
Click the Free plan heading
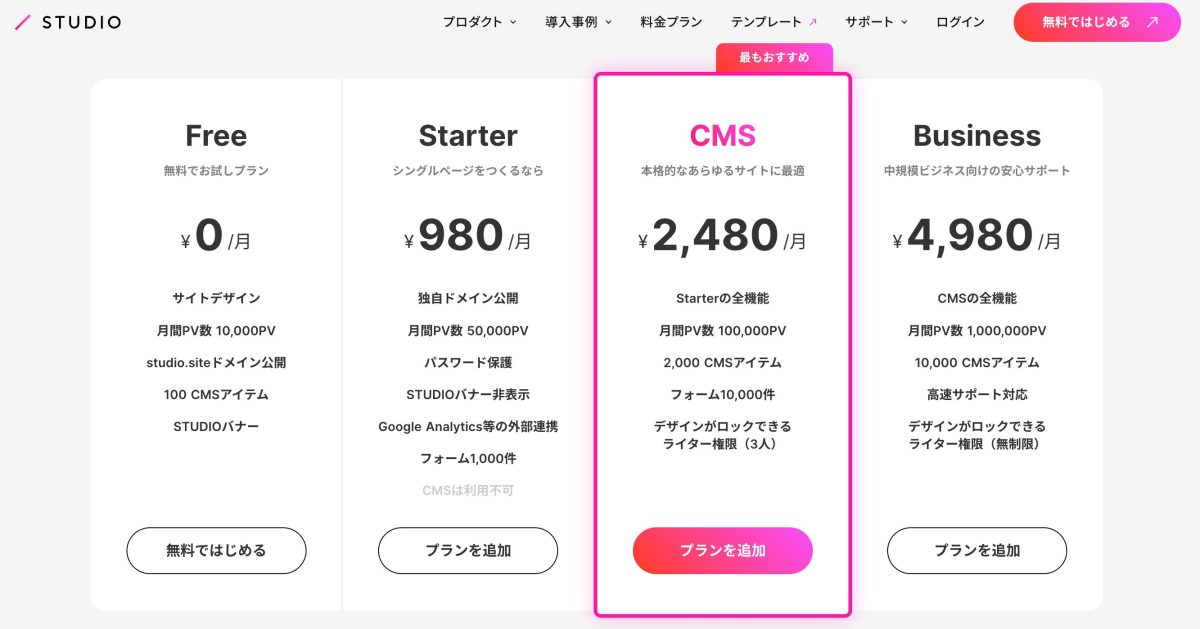[216, 135]
